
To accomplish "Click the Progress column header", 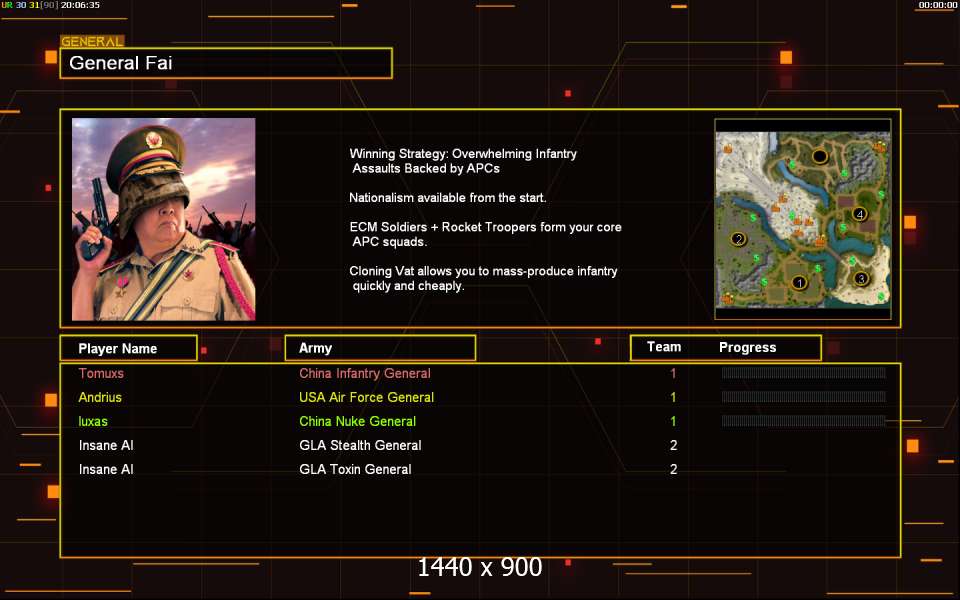I will tap(748, 347).
